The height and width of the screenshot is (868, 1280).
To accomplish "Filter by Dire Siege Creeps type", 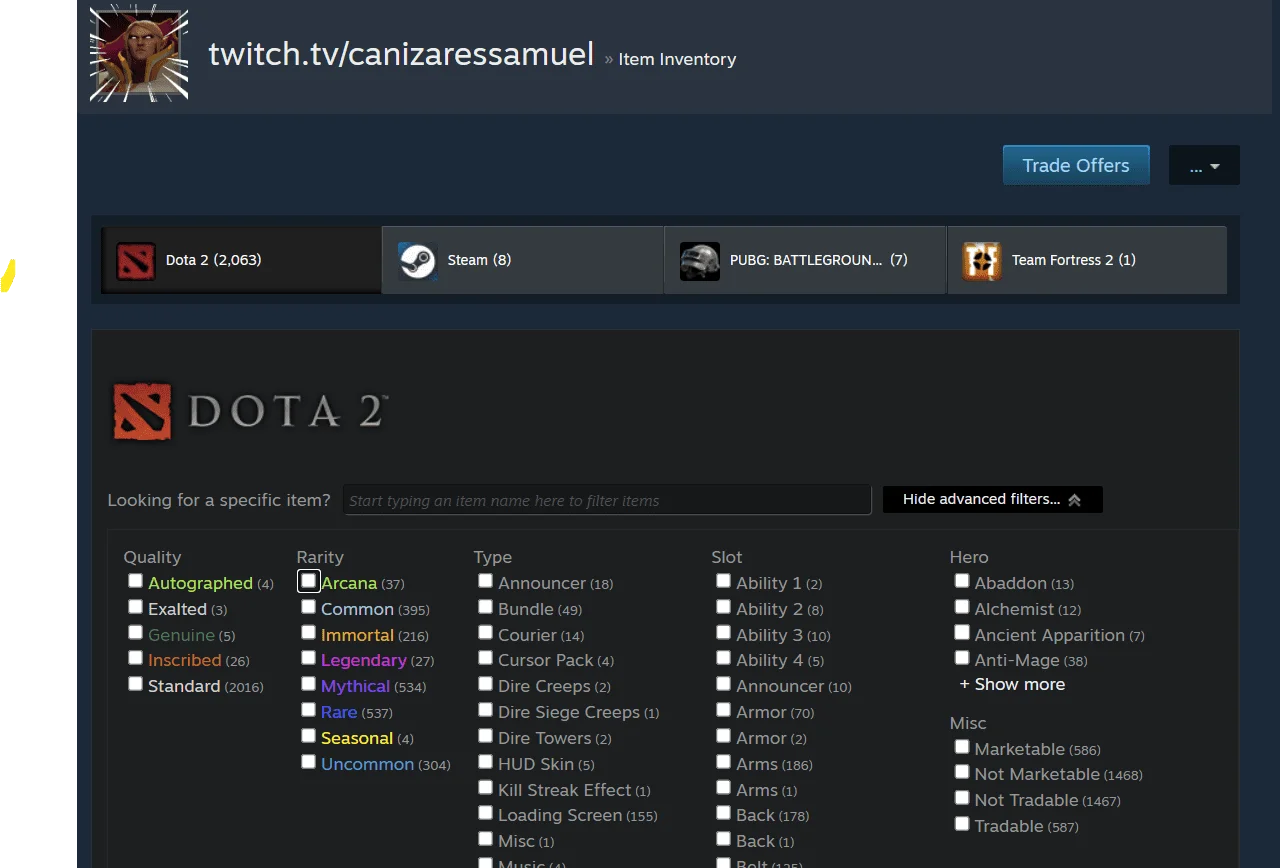I will click(485, 710).
